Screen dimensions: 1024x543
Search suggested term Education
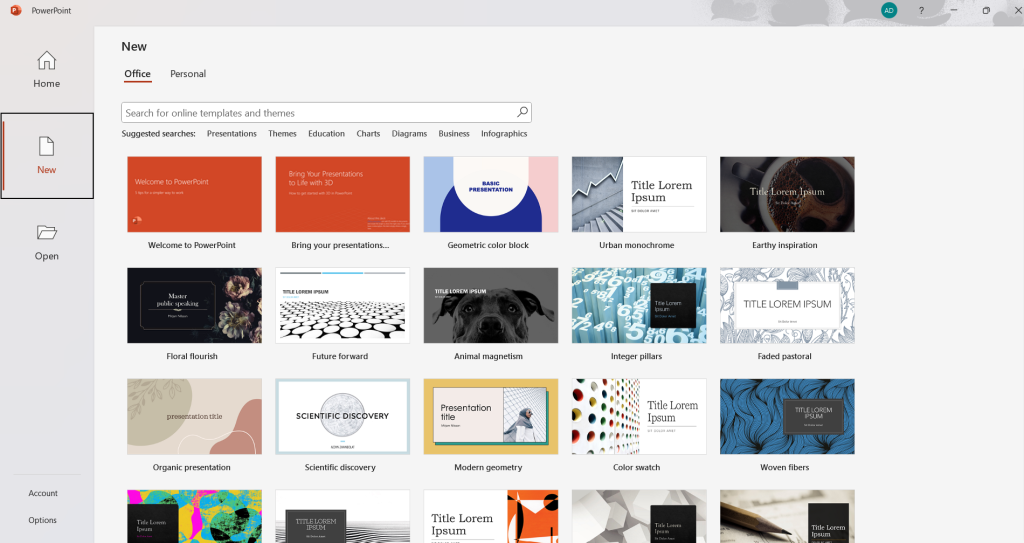327,133
